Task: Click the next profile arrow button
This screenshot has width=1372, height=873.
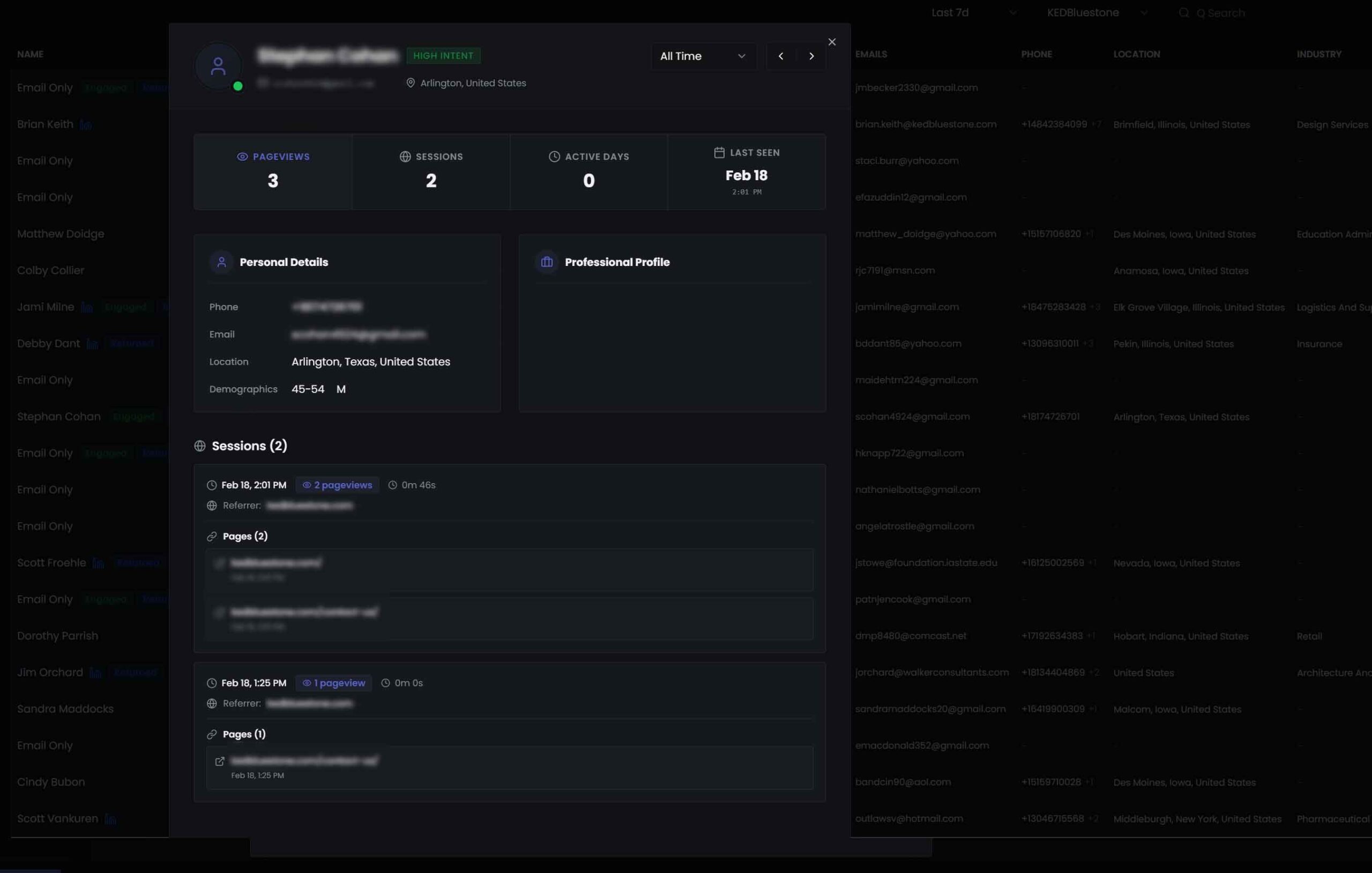Action: (x=811, y=56)
